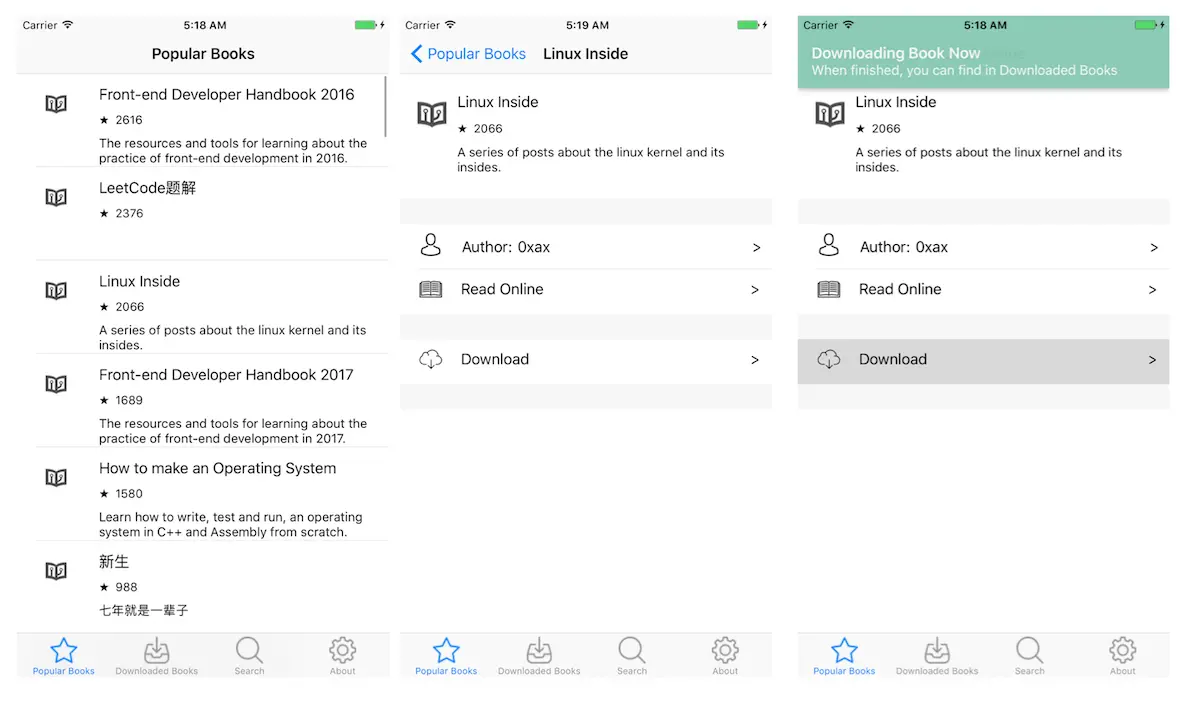1200x701 pixels.
Task: Open Search tab in first screen
Action: [249, 656]
